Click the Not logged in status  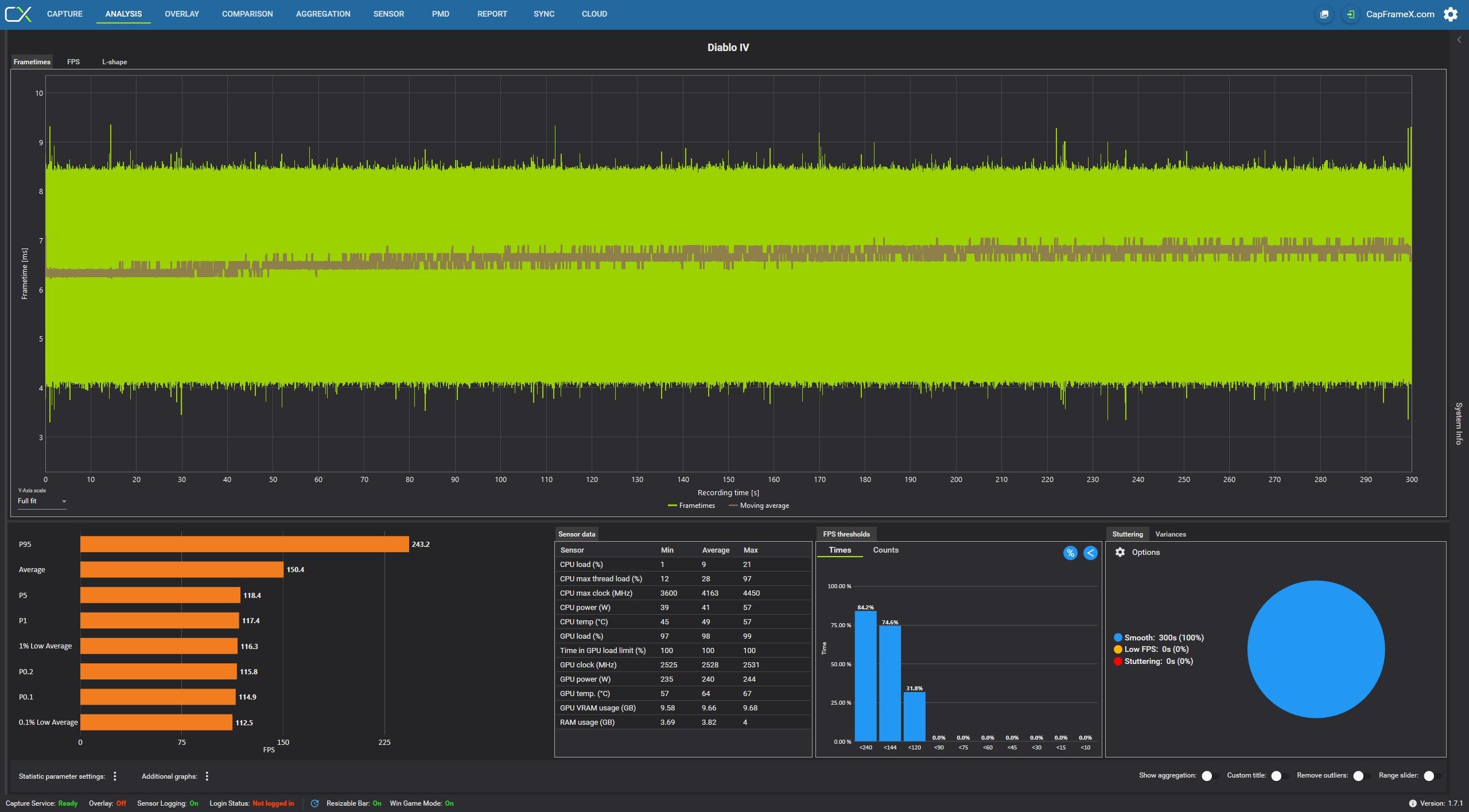[273, 803]
